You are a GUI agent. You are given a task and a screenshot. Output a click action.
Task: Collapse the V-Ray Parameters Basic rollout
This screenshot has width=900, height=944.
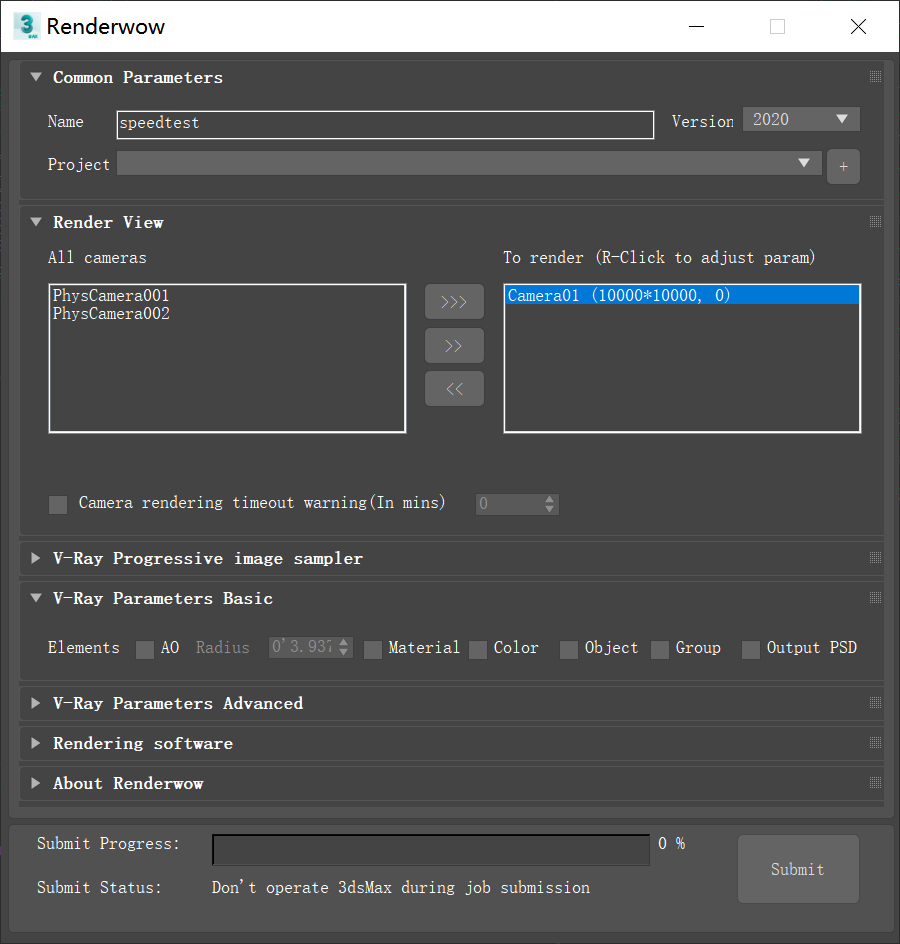tap(36, 598)
